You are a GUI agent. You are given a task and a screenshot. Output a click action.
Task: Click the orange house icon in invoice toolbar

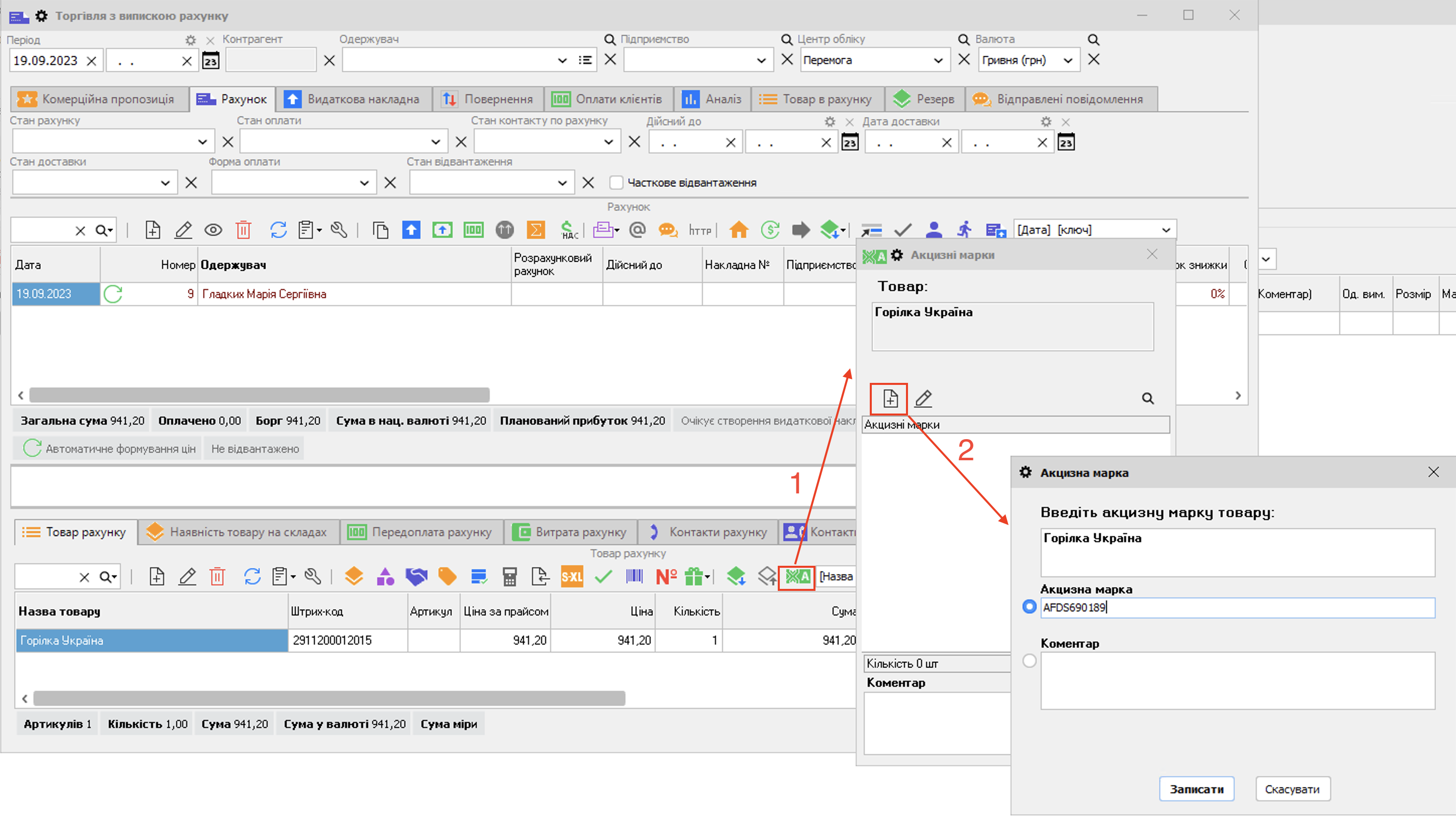(x=738, y=230)
